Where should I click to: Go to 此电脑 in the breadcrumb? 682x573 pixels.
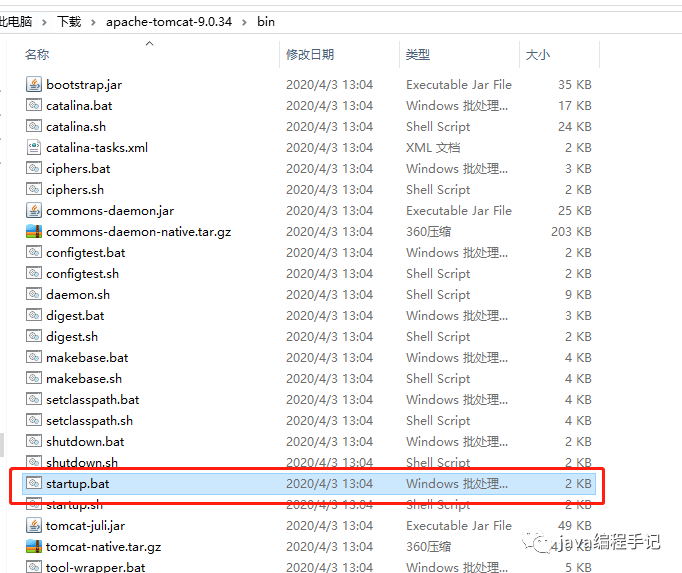click(16, 21)
